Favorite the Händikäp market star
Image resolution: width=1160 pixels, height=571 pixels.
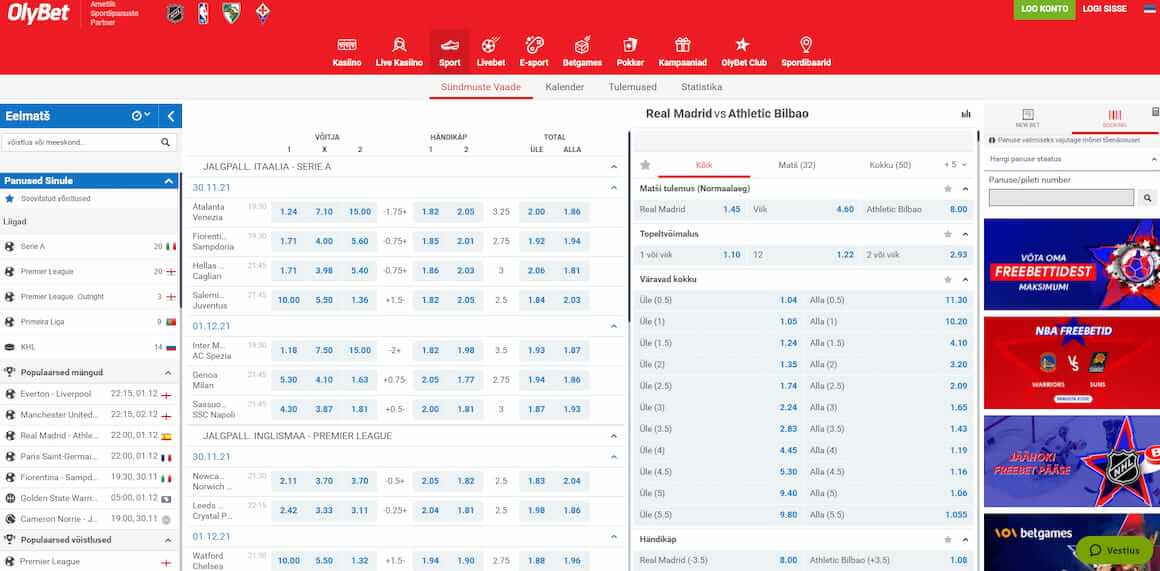948,540
